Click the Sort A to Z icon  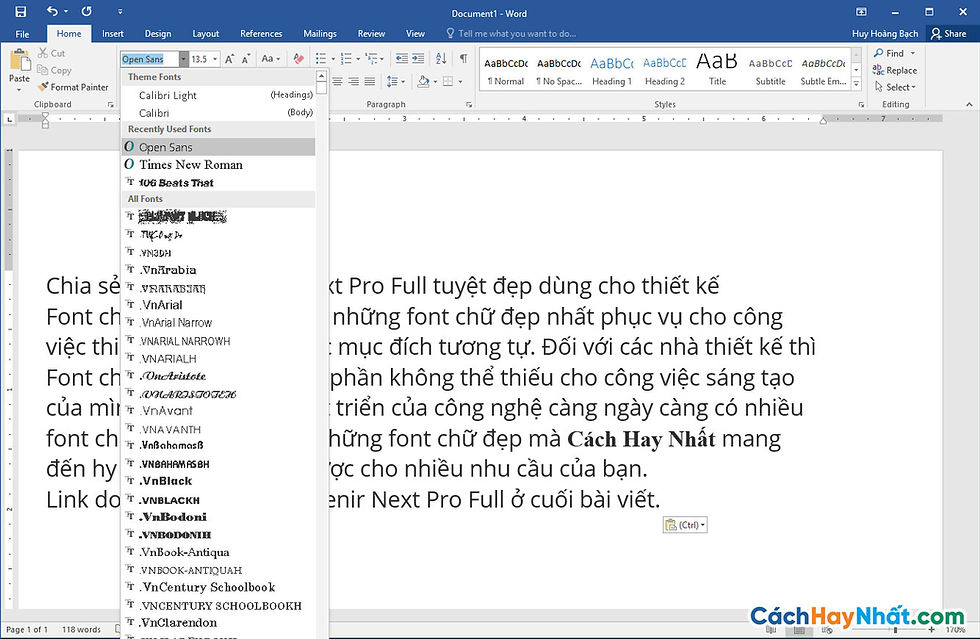[441, 59]
